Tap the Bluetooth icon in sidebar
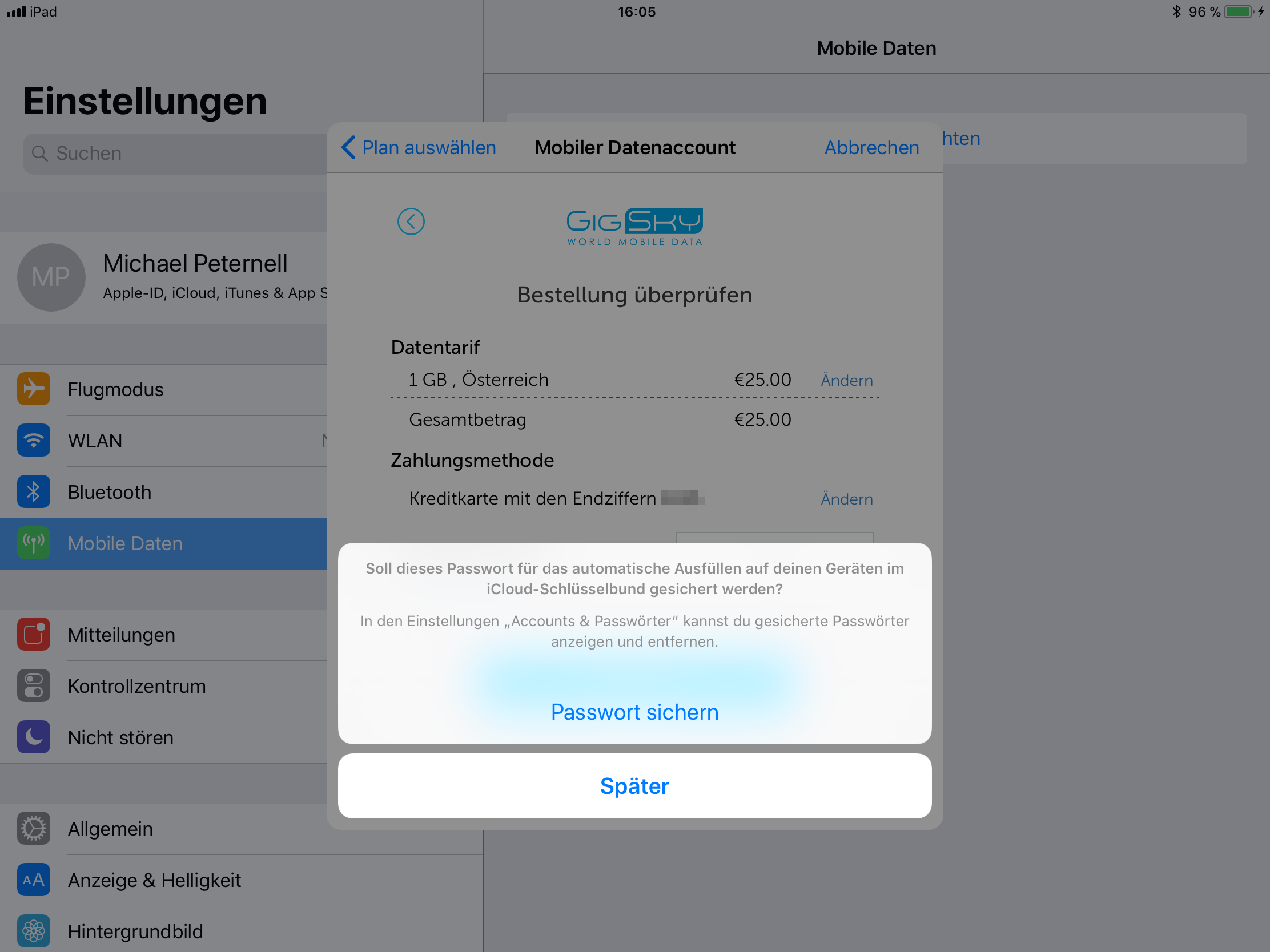The height and width of the screenshot is (952, 1270). (x=33, y=492)
